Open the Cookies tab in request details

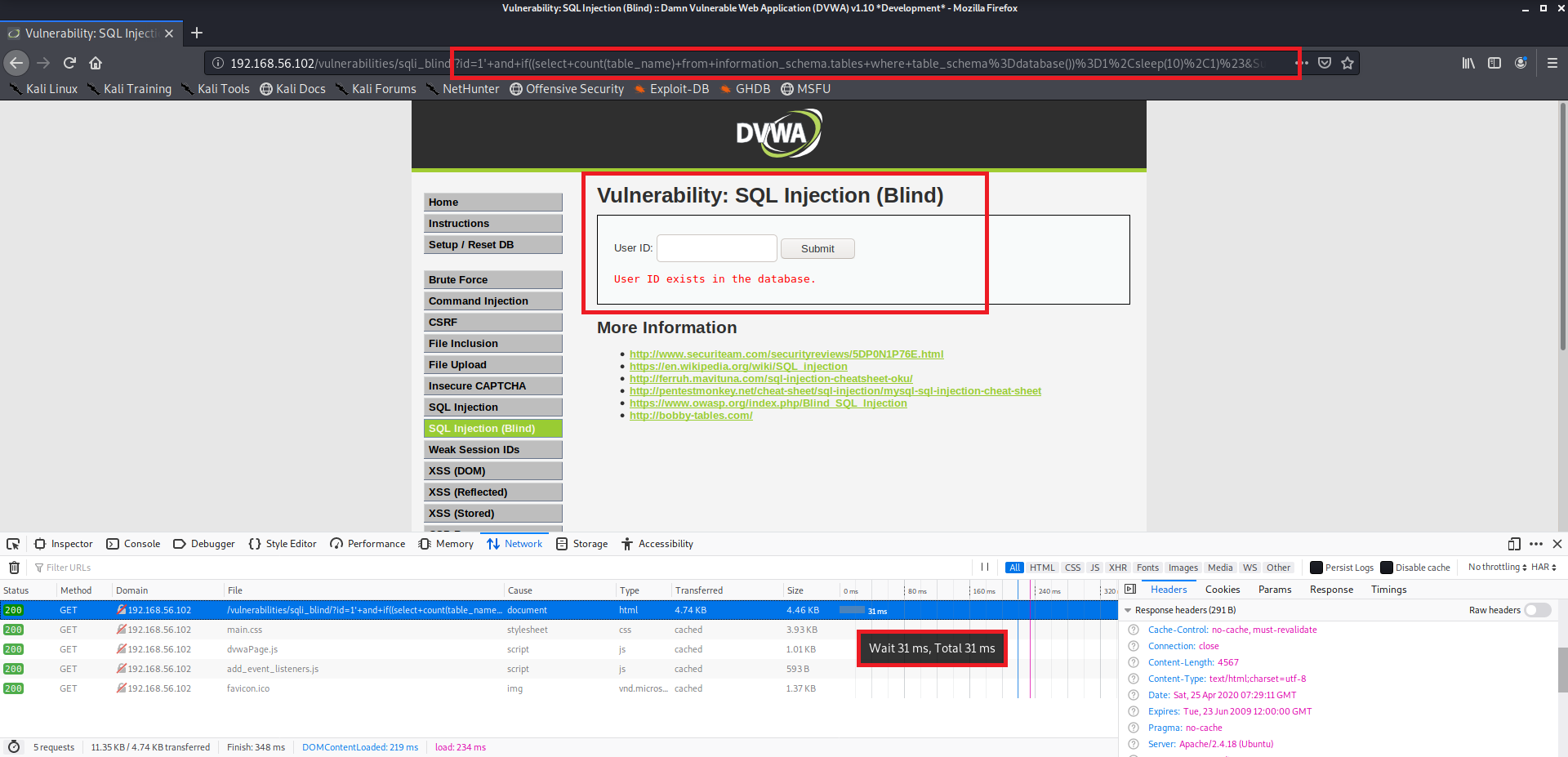pos(1222,590)
